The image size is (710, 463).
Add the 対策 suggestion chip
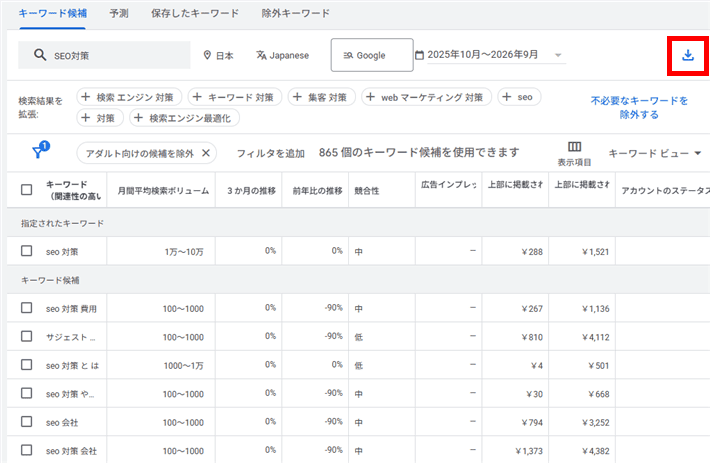click(100, 118)
